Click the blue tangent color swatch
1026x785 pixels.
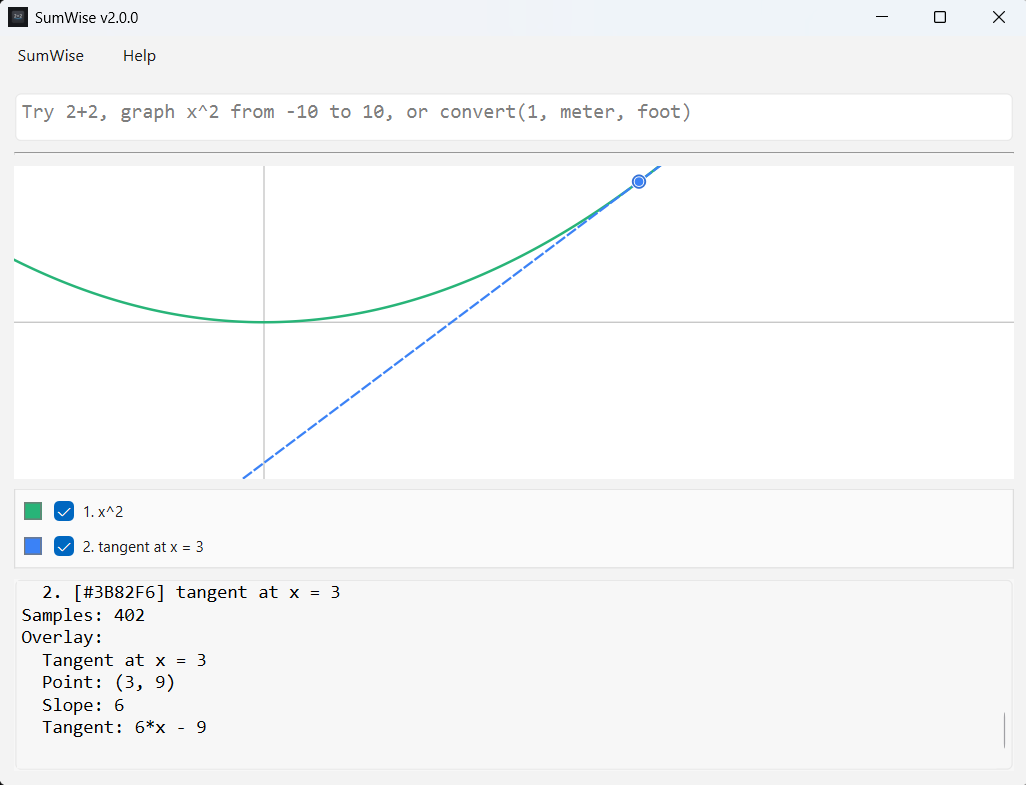(33, 546)
